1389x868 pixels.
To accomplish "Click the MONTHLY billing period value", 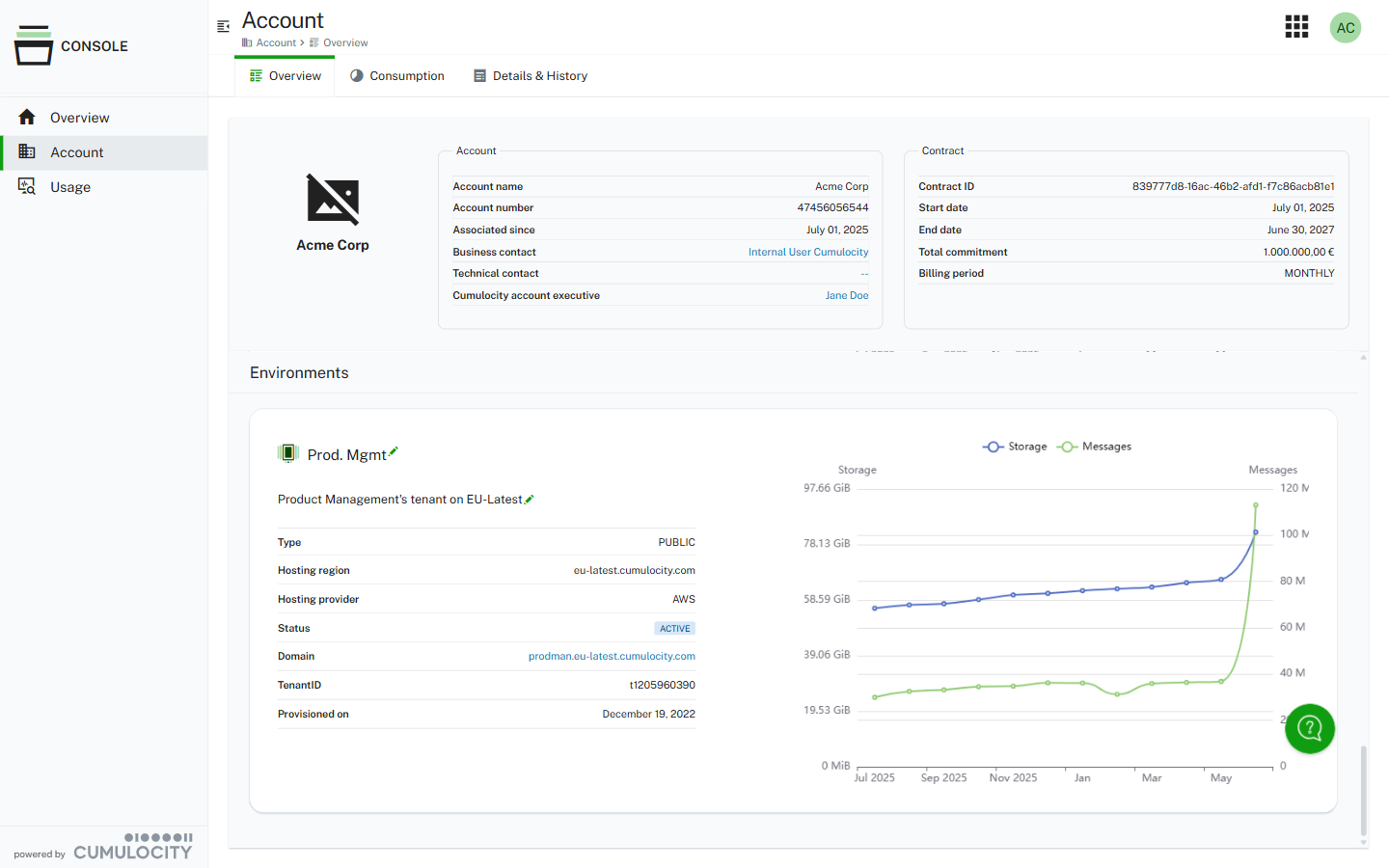I will pyautogui.click(x=1309, y=273).
